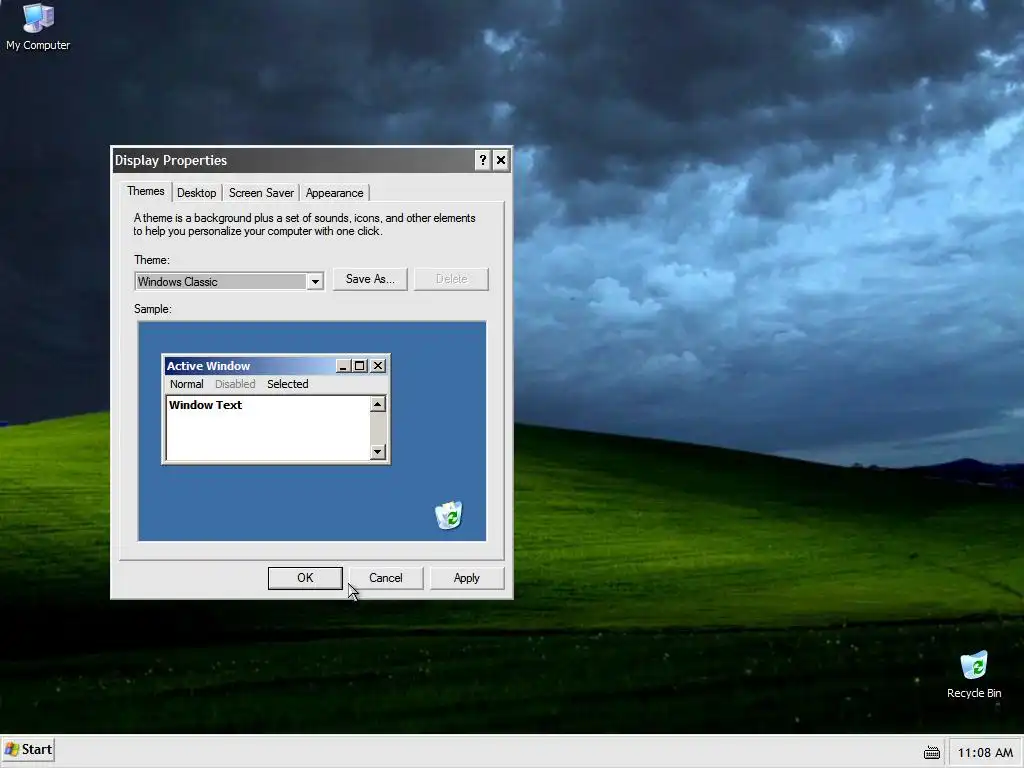Click the sample window's minimize button
The width and height of the screenshot is (1024, 768).
[x=344, y=366]
